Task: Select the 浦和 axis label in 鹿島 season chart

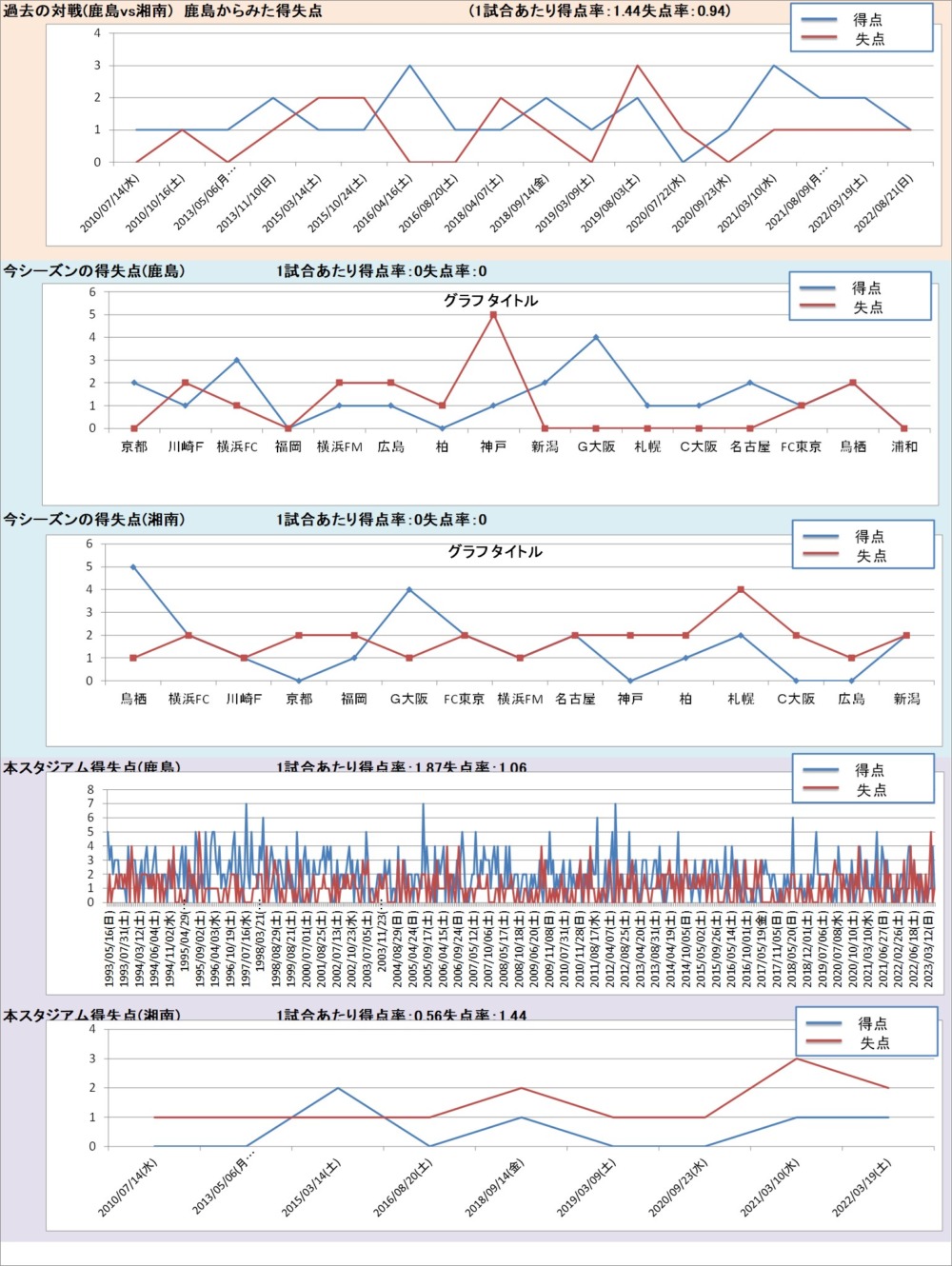Action: 903,446
